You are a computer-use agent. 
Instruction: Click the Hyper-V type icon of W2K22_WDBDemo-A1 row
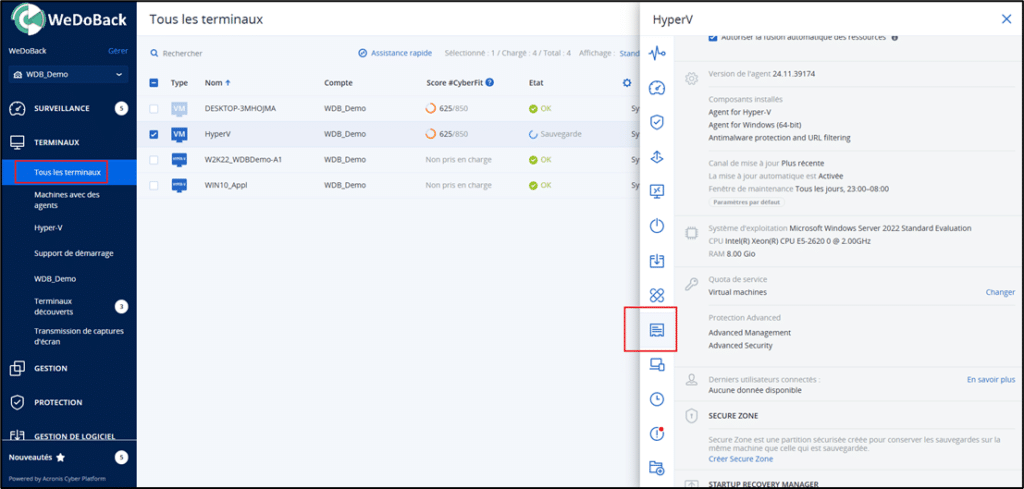click(179, 160)
